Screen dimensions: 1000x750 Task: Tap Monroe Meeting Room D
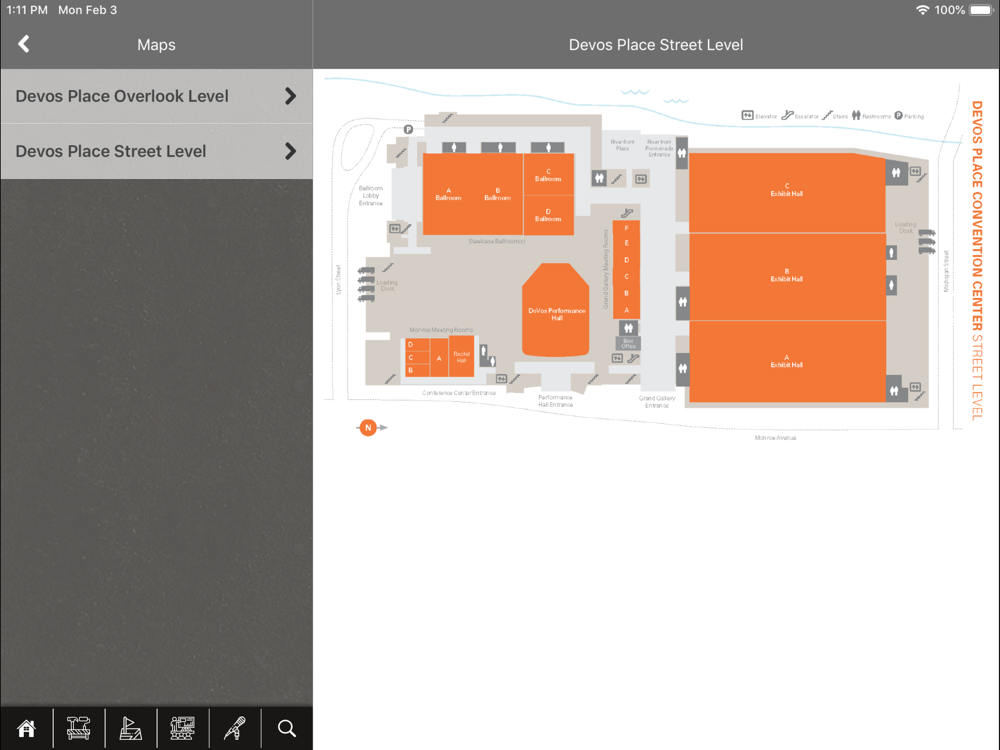pyautogui.click(x=411, y=344)
